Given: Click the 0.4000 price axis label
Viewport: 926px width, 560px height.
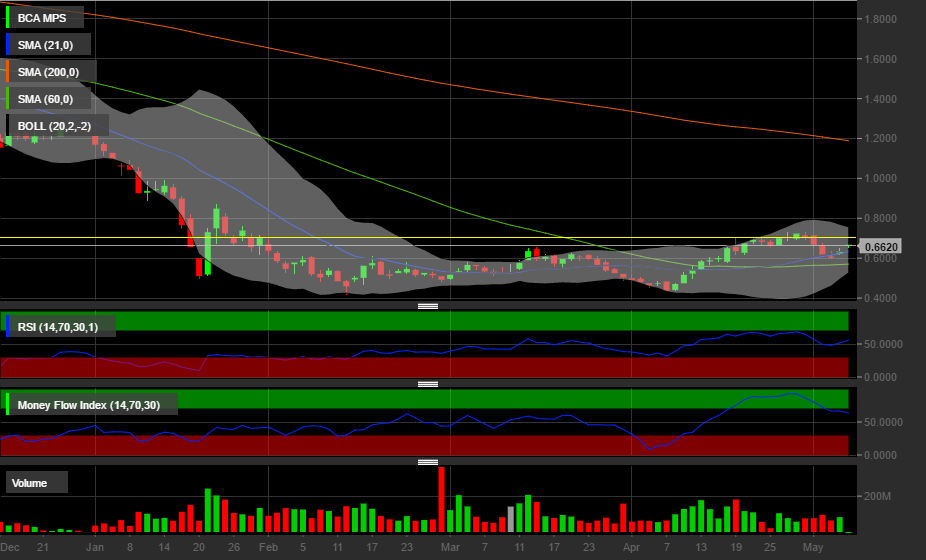Looking at the screenshot, I should (880, 298).
